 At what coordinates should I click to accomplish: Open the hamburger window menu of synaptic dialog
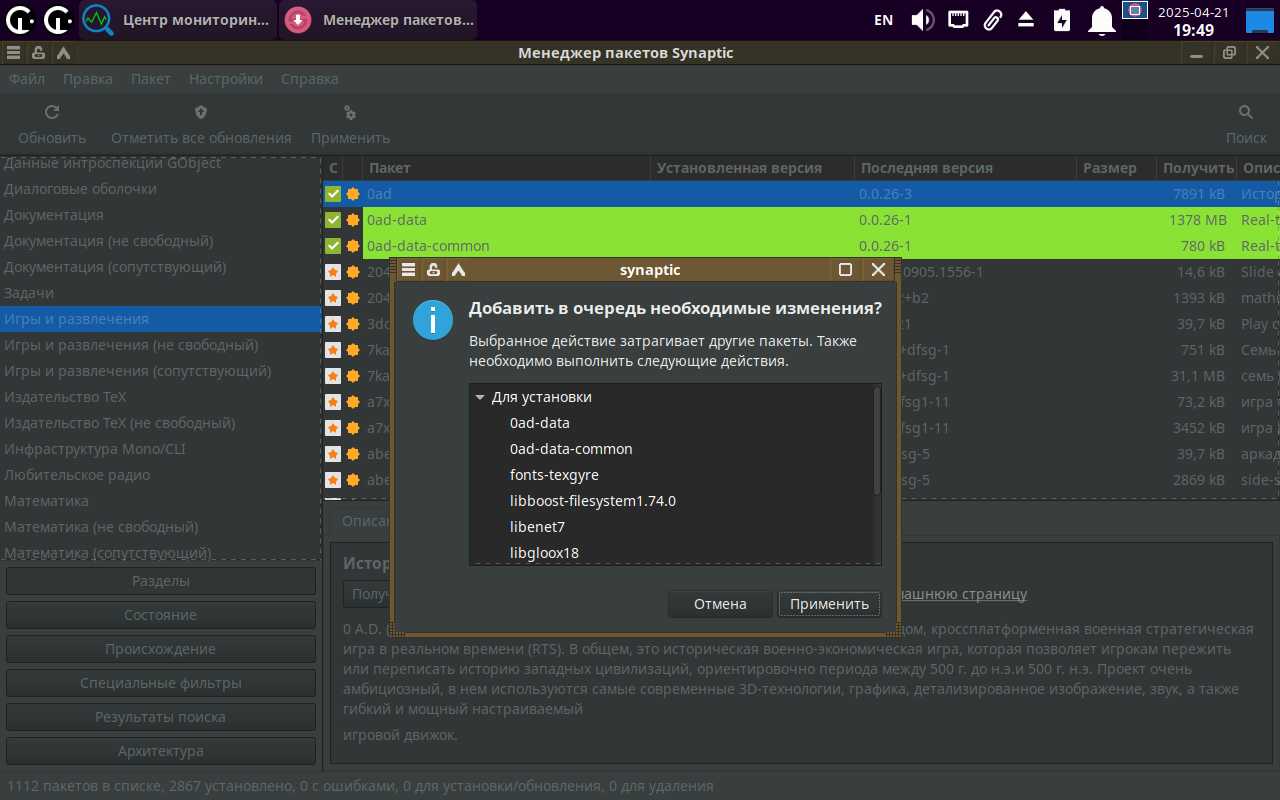(408, 270)
